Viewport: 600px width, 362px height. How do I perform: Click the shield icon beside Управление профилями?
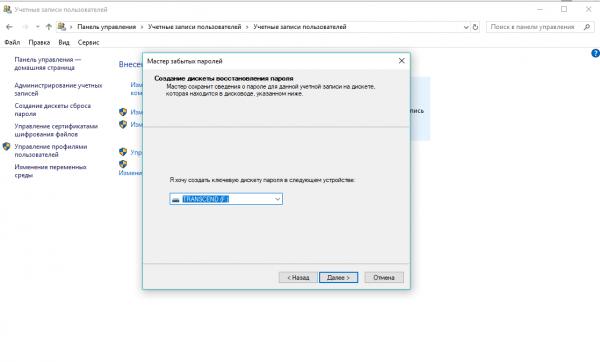[x=7, y=147]
